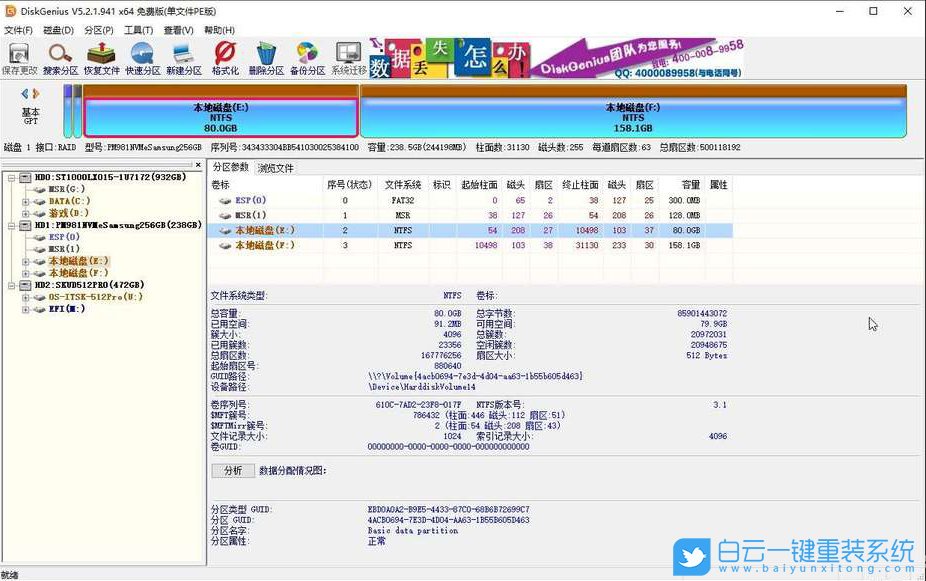The width and height of the screenshot is (926, 581).
Task: Collapse the HD0:ST1000LX015 disk node
Action: tap(10, 176)
